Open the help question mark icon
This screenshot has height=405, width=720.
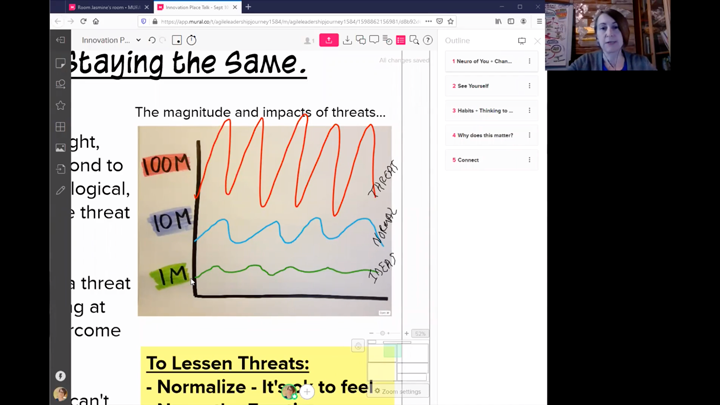pos(428,40)
